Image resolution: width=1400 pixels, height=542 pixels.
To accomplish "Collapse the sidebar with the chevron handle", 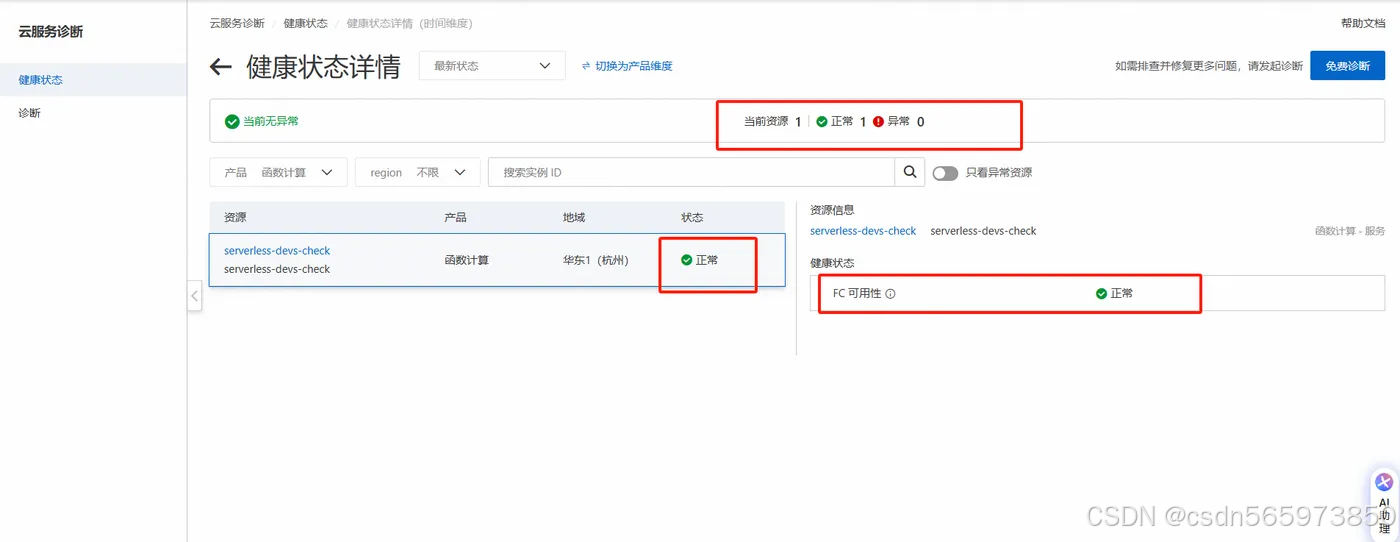I will point(195,296).
